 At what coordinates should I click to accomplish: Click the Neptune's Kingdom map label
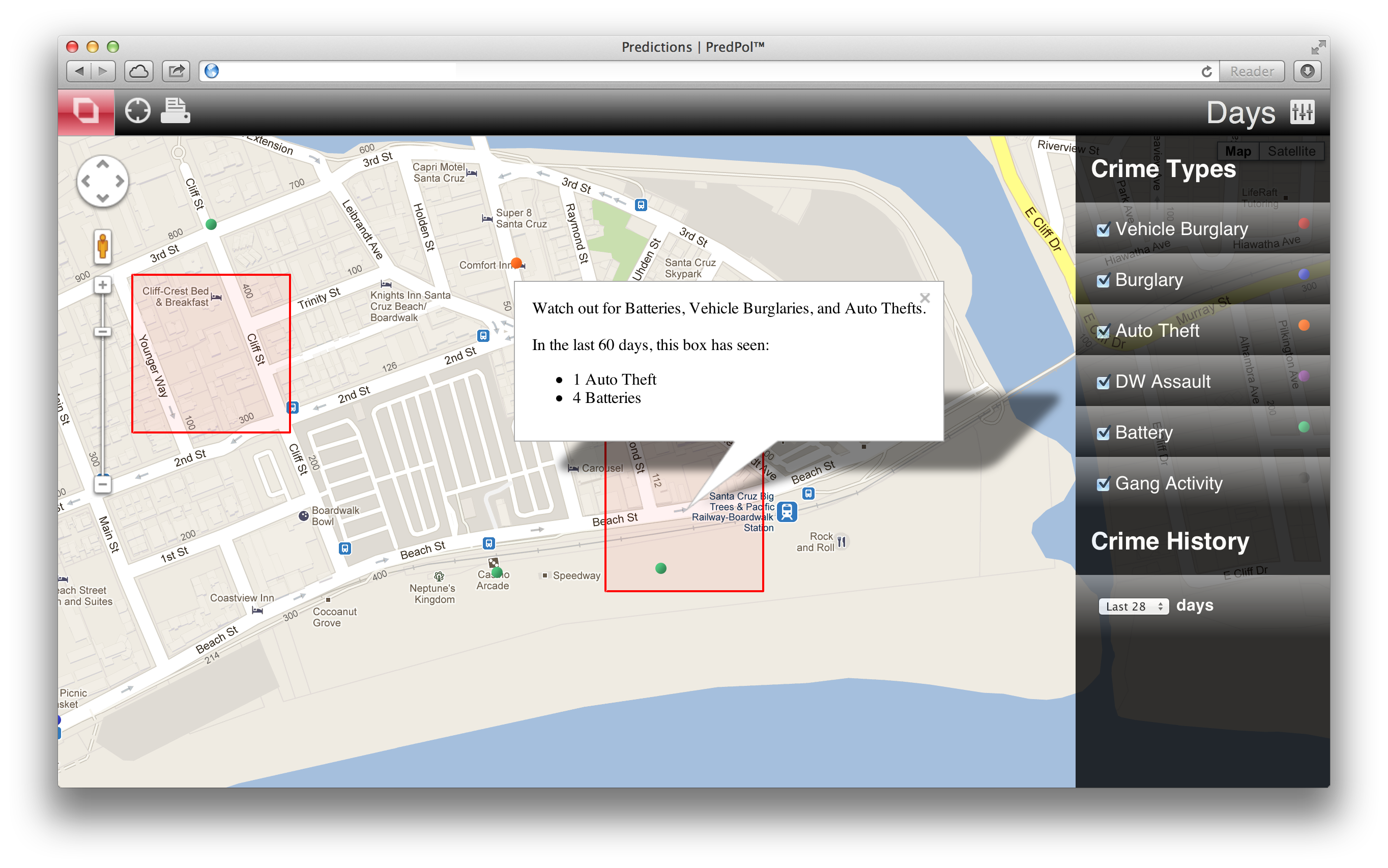(x=433, y=594)
